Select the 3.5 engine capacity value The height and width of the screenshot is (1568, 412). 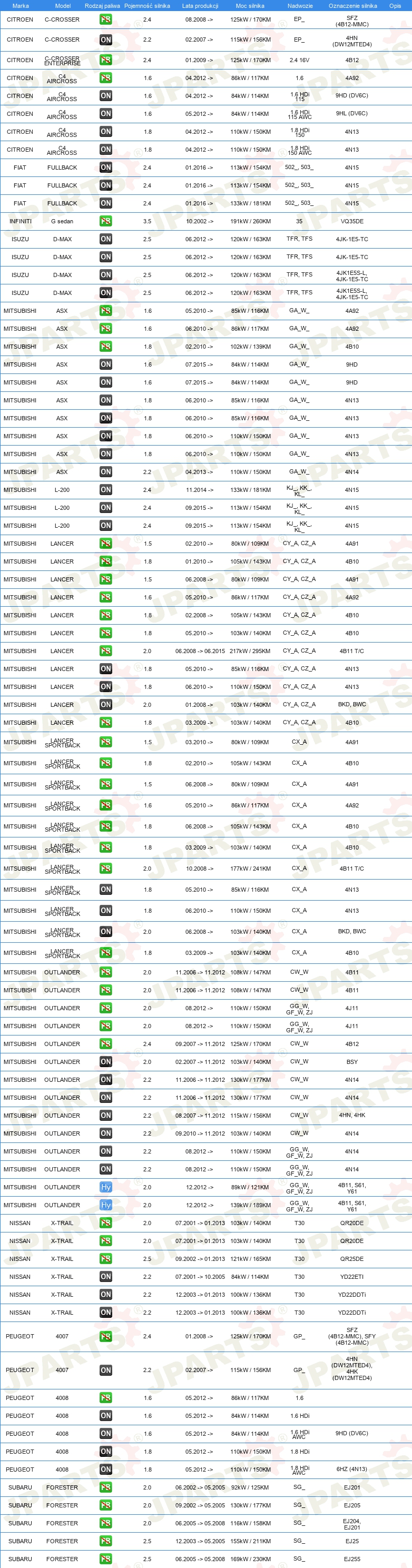tap(146, 222)
